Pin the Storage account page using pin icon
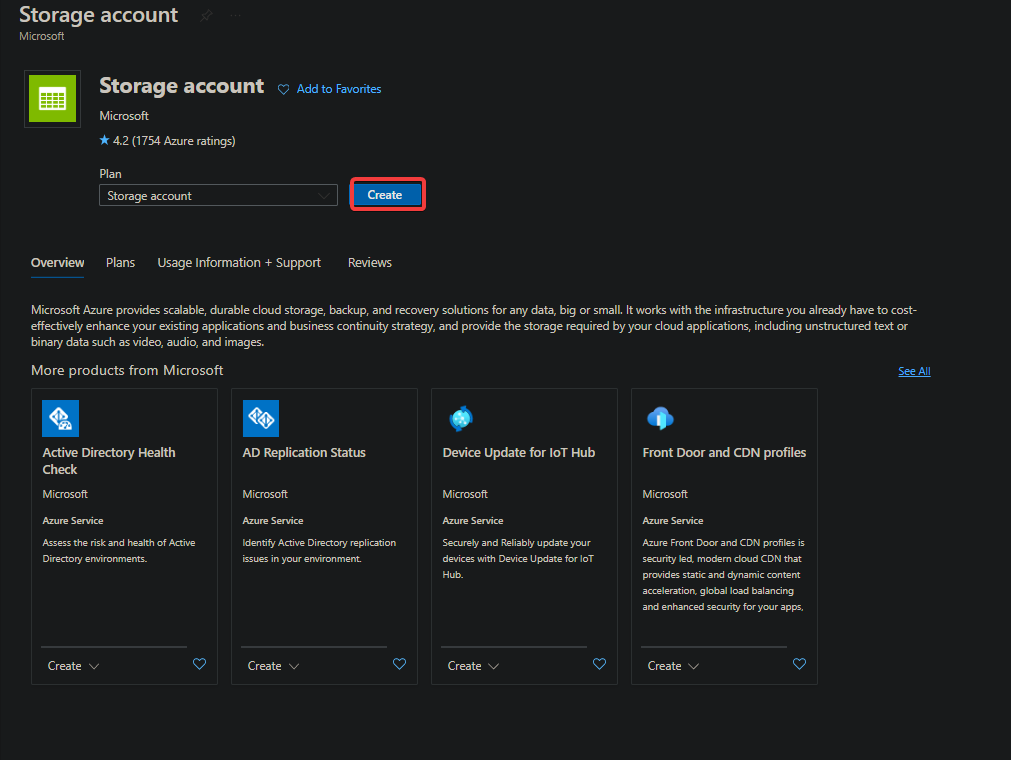The image size is (1011, 760). pyautogui.click(x=206, y=15)
